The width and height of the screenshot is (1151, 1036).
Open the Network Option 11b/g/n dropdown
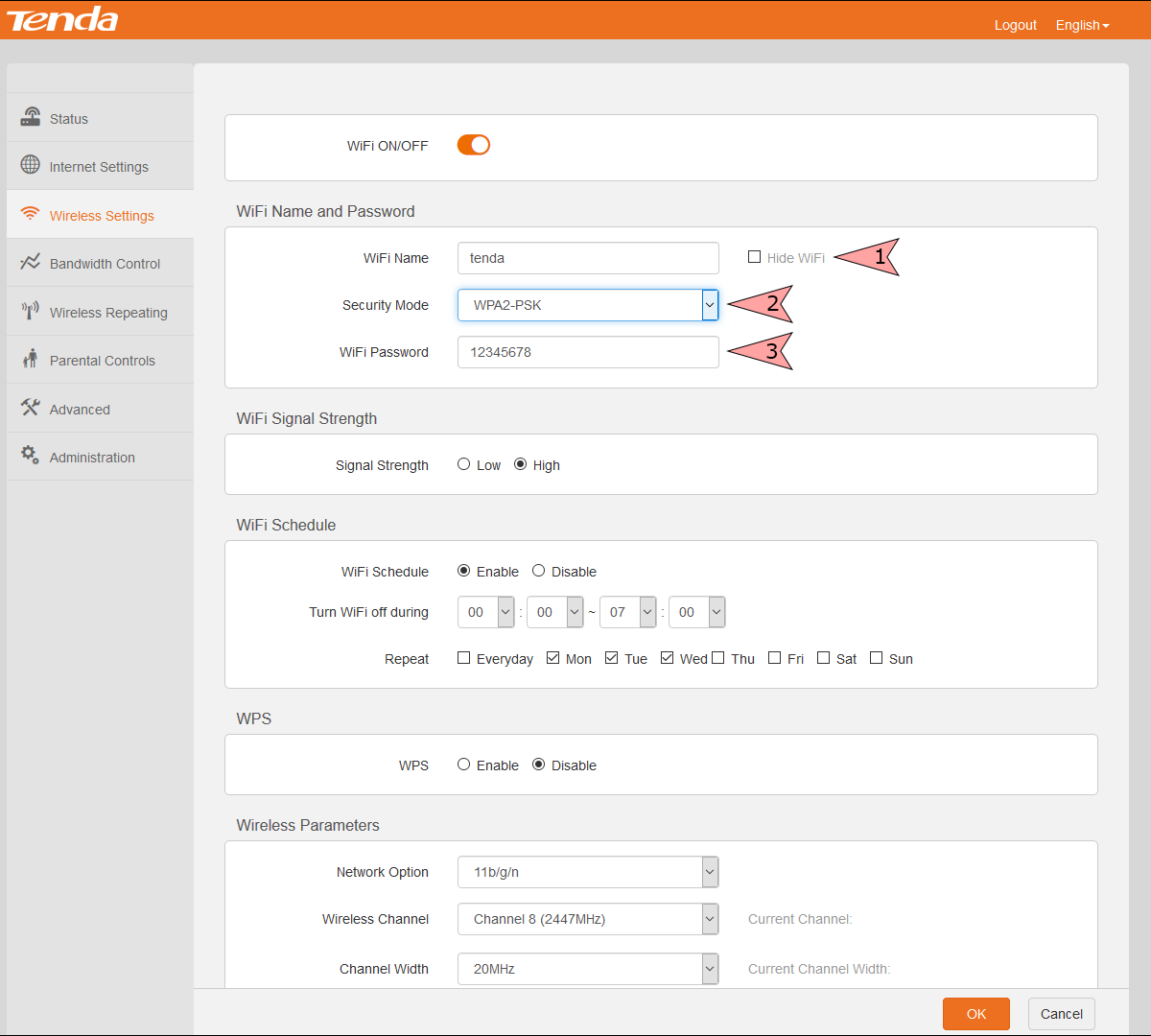588,872
